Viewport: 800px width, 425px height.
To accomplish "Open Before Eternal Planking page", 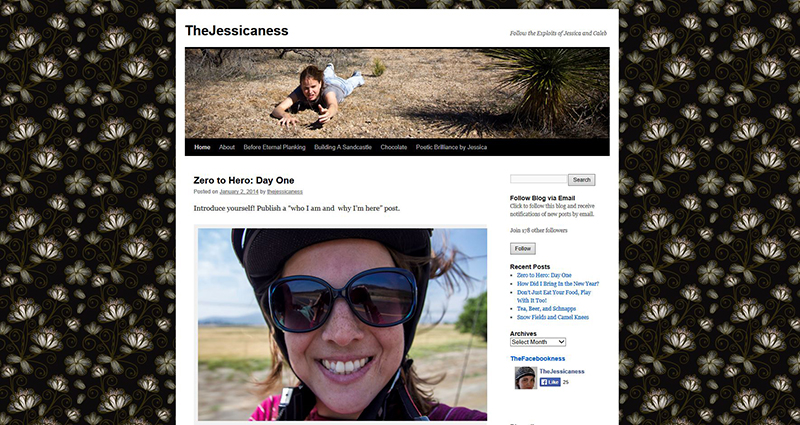I will 274,147.
